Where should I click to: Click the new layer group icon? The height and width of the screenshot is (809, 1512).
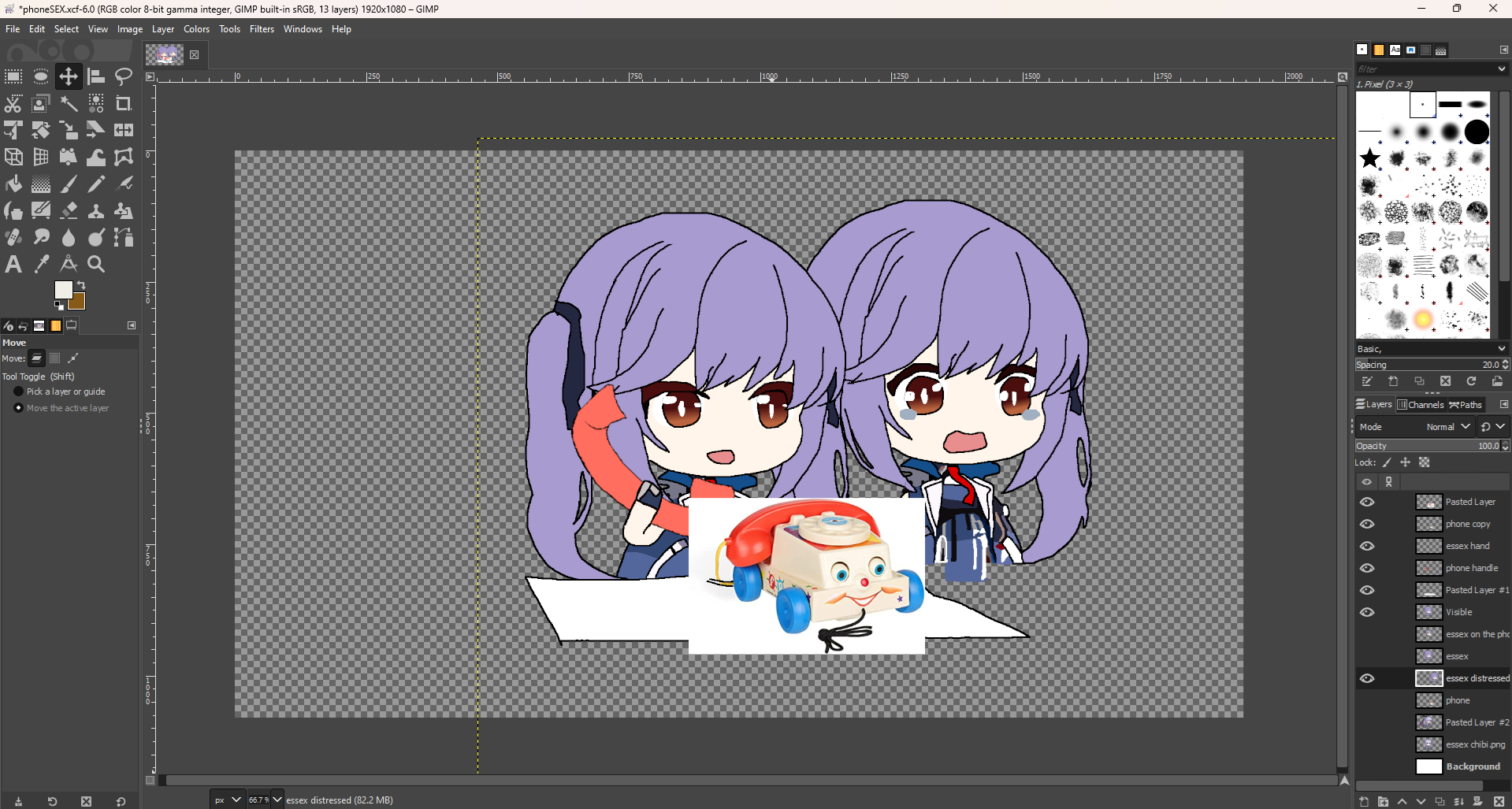point(1383,801)
